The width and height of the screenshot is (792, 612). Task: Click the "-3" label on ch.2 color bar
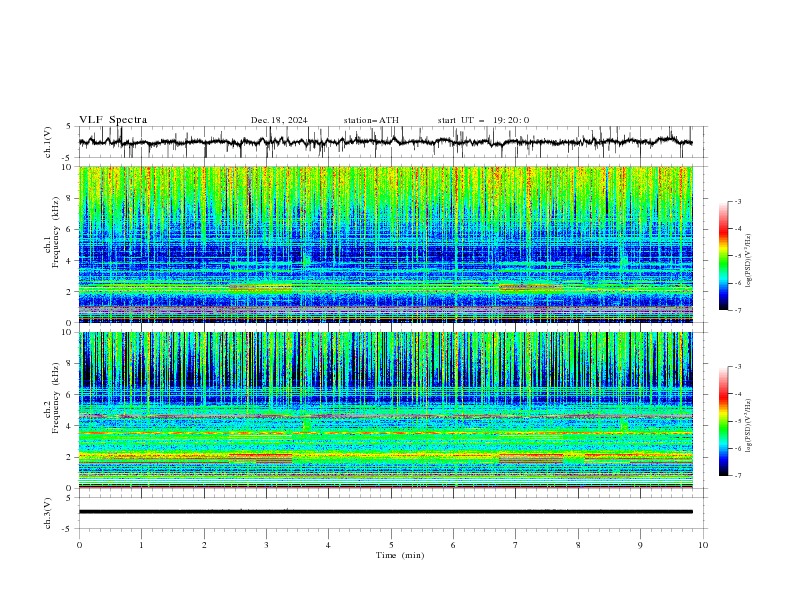coord(738,367)
